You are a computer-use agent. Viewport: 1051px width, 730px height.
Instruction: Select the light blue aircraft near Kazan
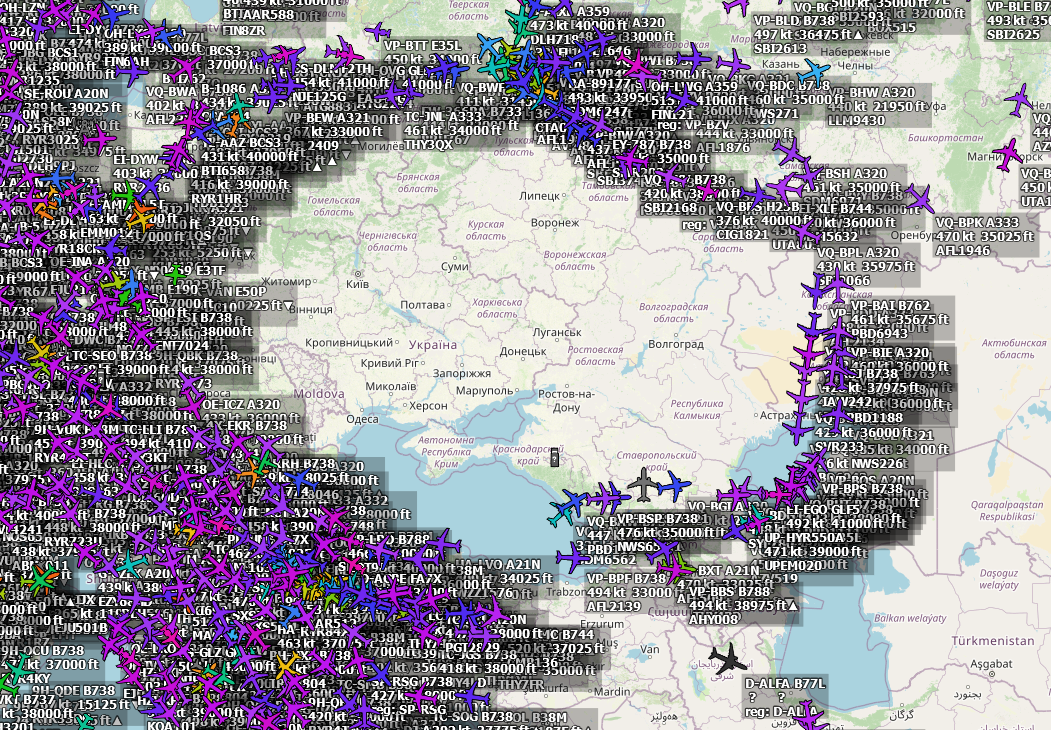tap(814, 71)
